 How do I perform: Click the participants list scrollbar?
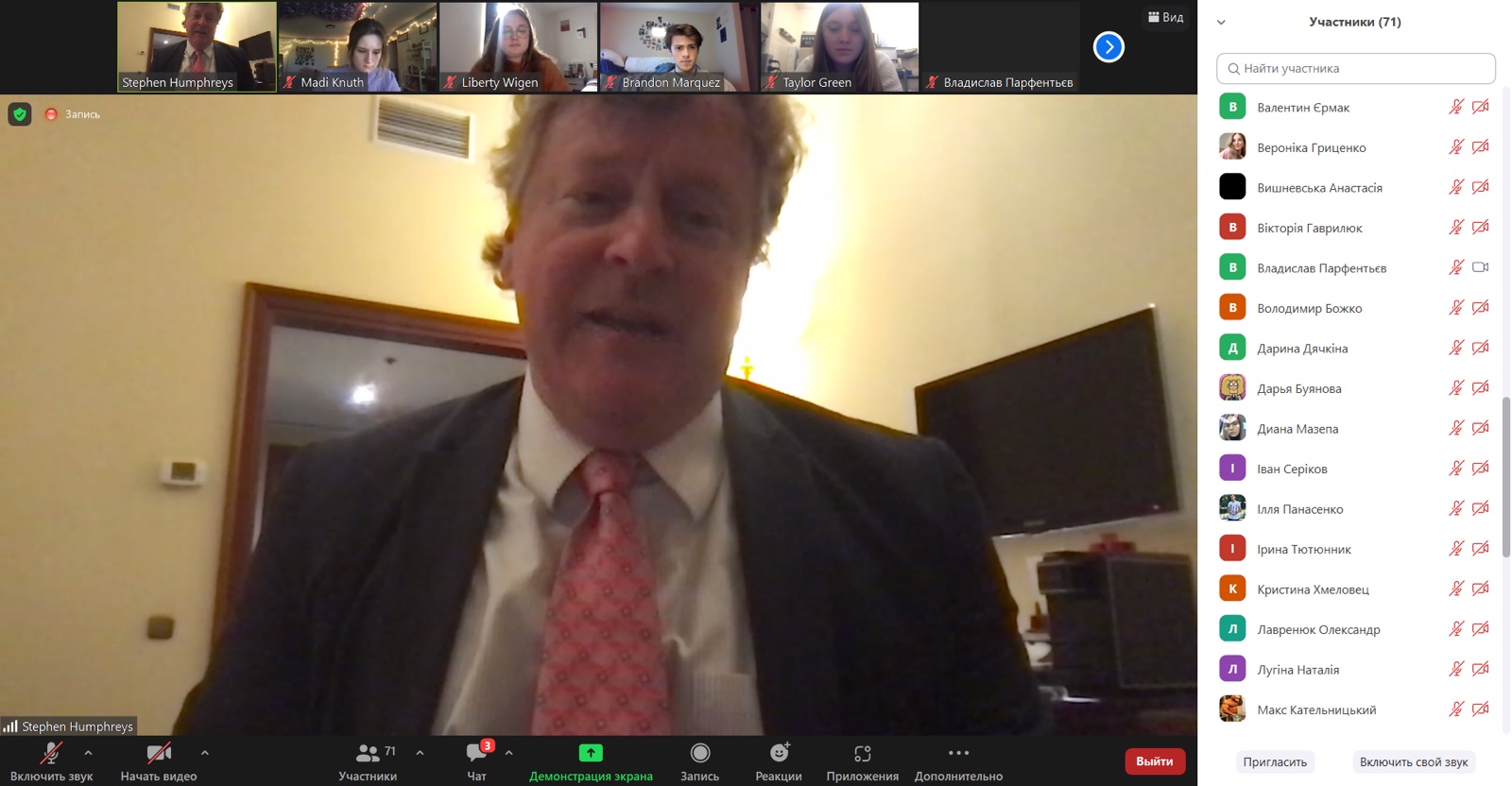click(1506, 477)
